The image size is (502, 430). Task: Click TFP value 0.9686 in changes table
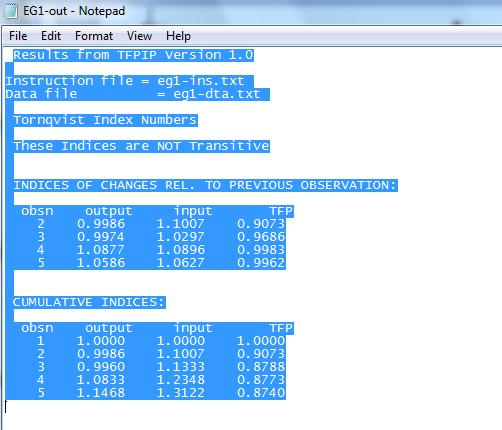(x=261, y=237)
